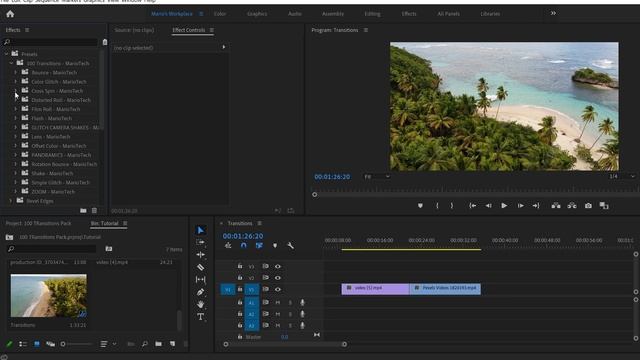640x360 pixels.
Task: Select the Razor tool
Action: (200, 267)
